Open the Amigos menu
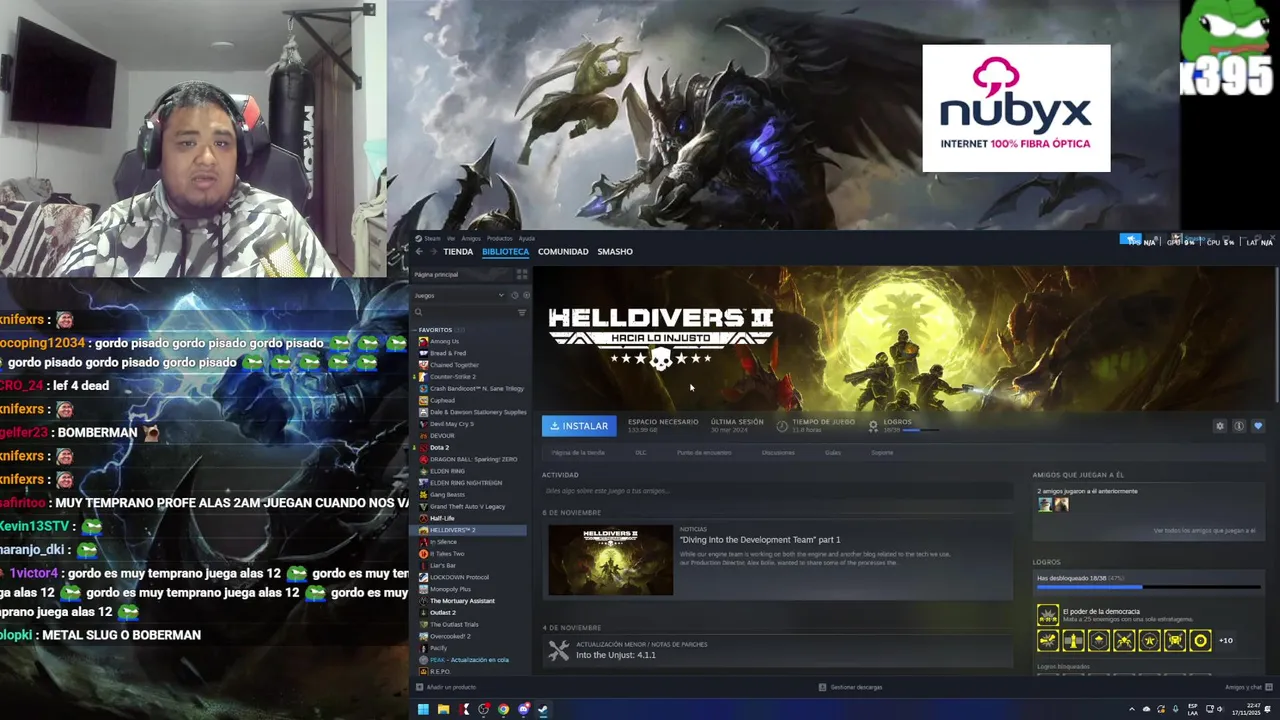 tap(471, 238)
